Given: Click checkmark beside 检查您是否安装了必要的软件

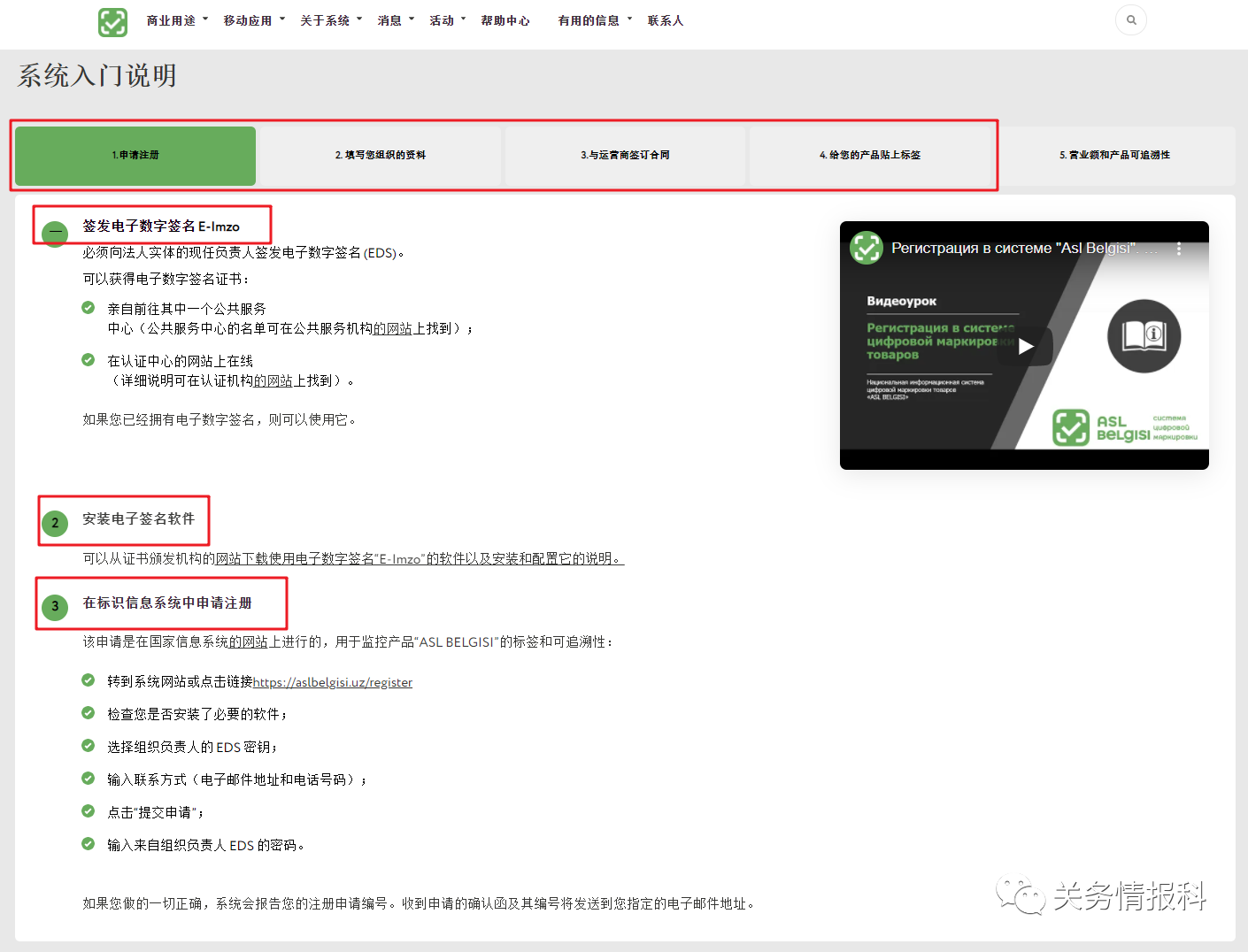Looking at the screenshot, I should (88, 713).
